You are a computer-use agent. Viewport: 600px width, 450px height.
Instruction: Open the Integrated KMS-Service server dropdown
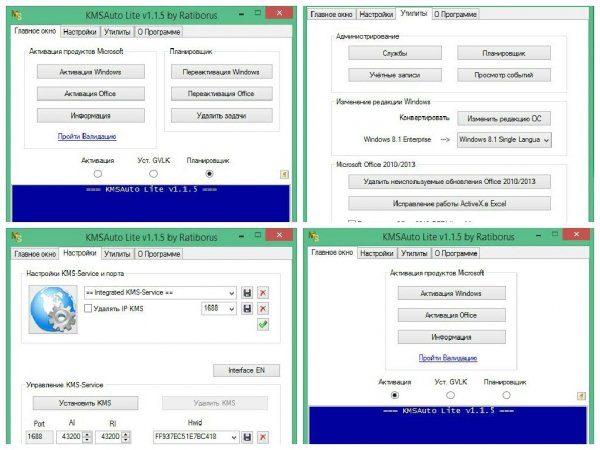pyautogui.click(x=232, y=293)
